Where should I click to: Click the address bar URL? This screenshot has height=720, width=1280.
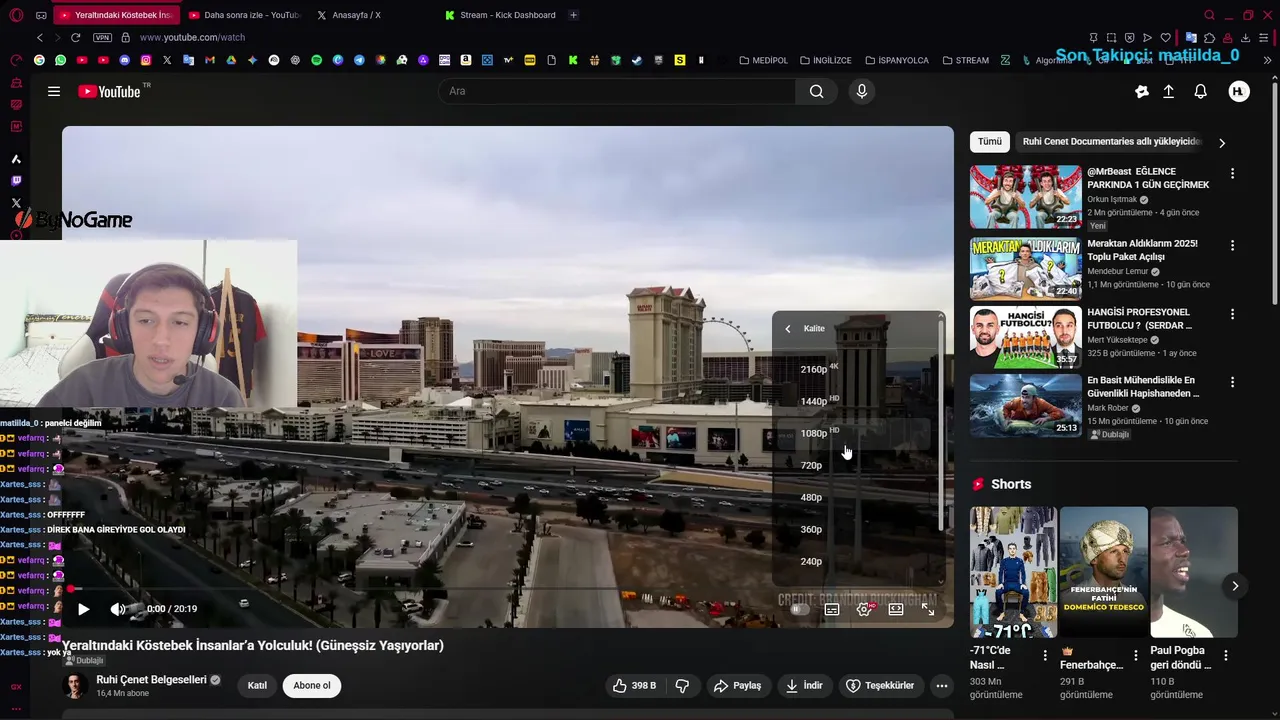(192, 37)
